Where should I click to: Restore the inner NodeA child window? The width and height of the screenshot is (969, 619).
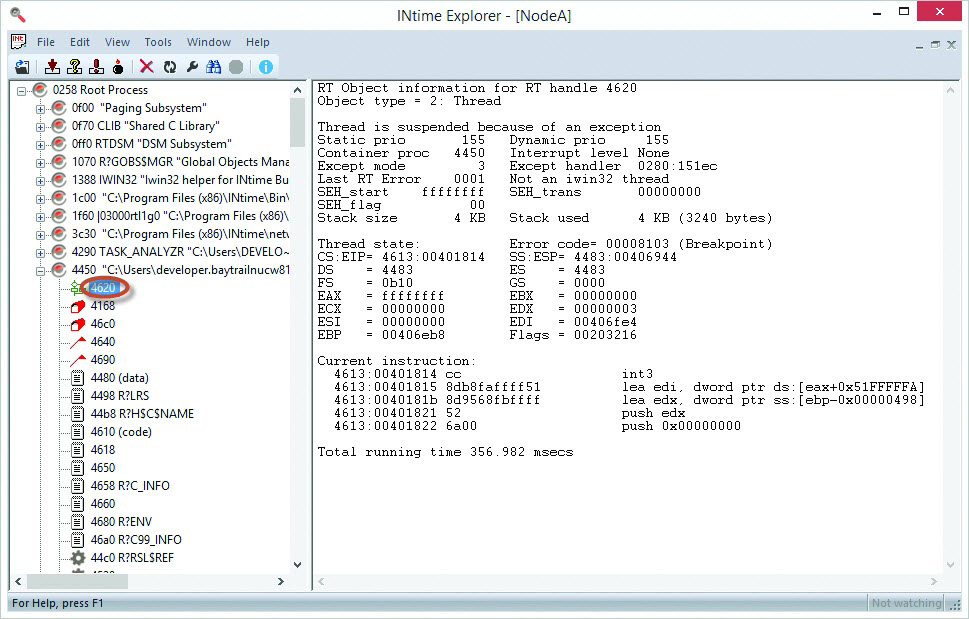coord(935,44)
